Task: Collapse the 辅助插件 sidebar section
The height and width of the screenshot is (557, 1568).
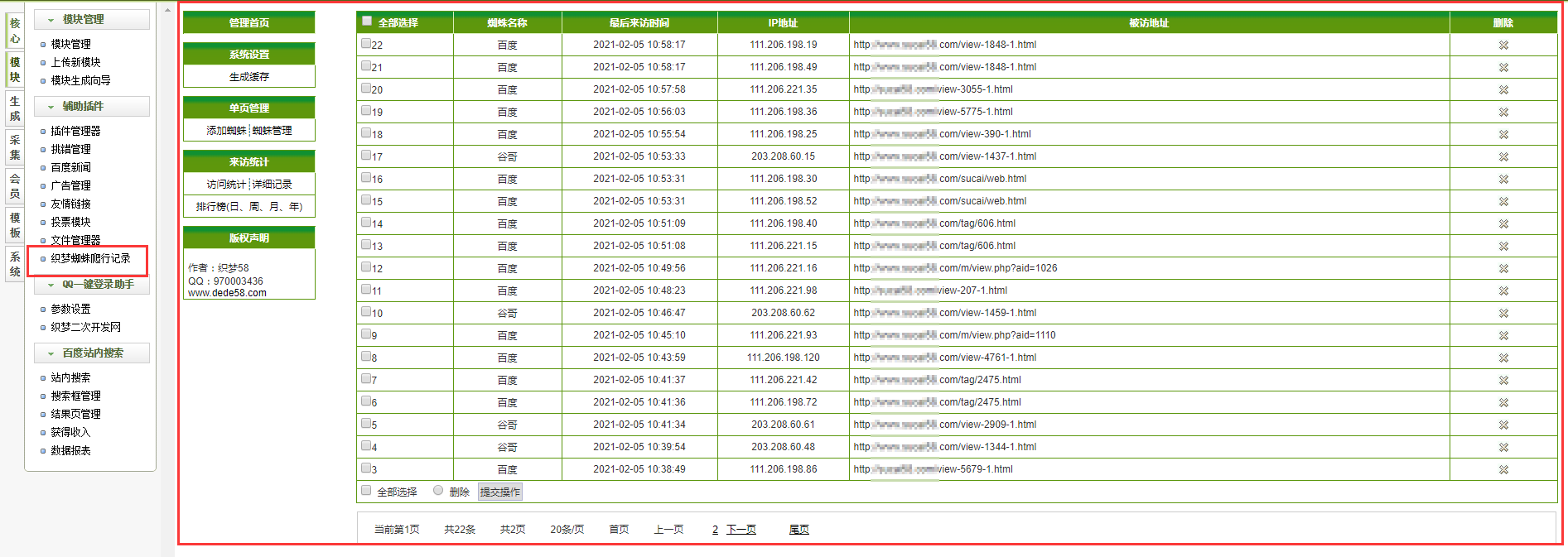Action: tap(92, 106)
